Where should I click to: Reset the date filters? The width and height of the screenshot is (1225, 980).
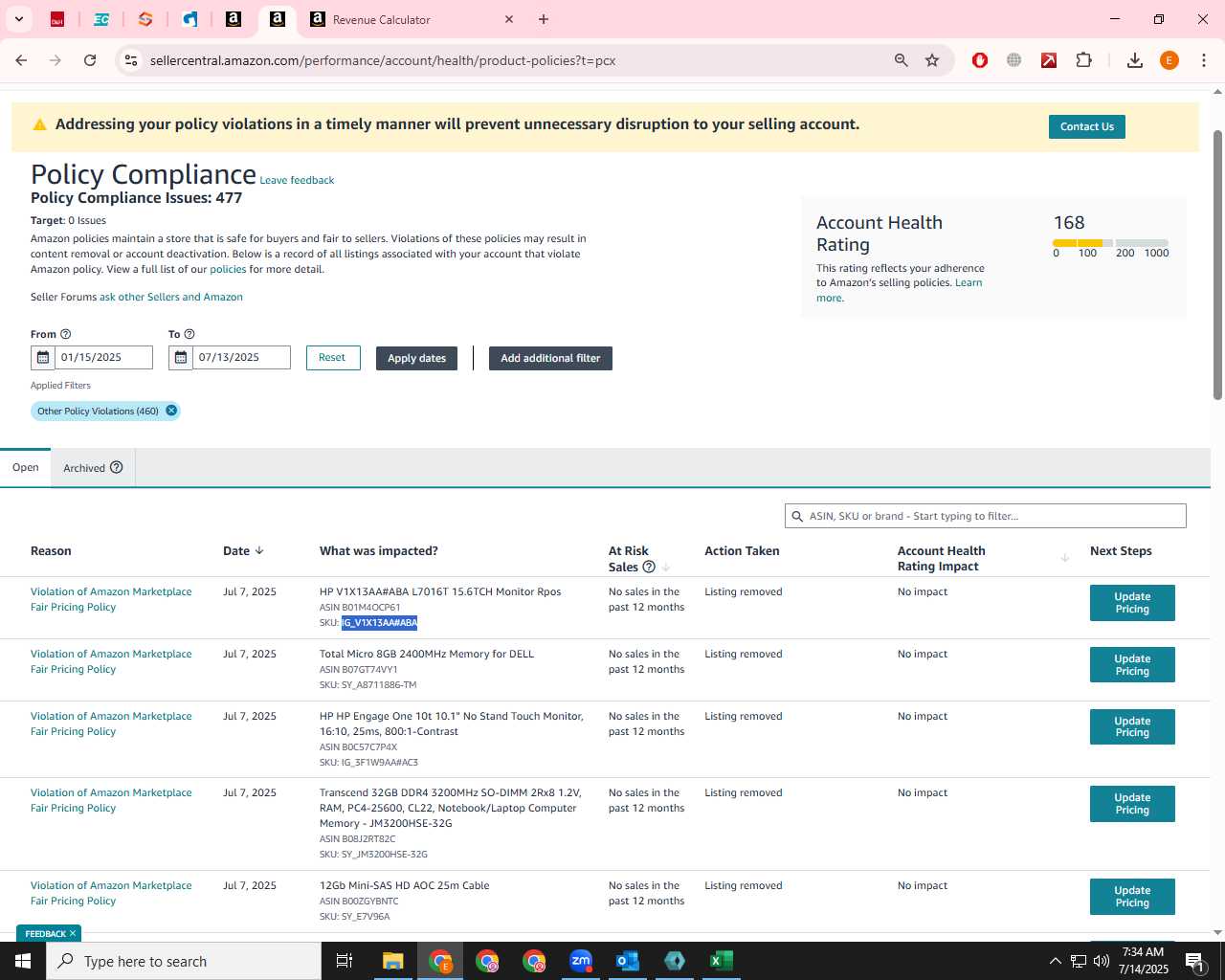click(x=332, y=357)
